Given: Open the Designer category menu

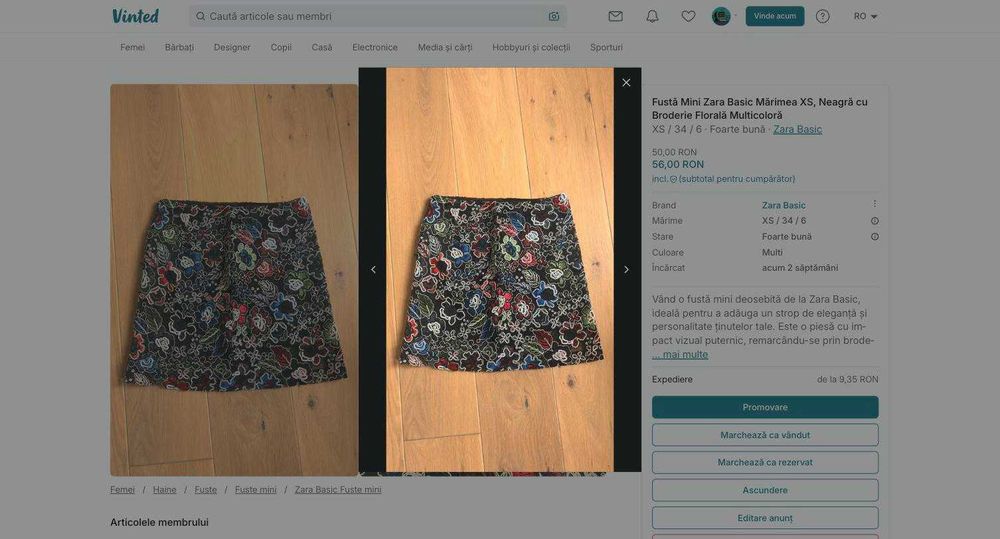Looking at the screenshot, I should tap(232, 47).
